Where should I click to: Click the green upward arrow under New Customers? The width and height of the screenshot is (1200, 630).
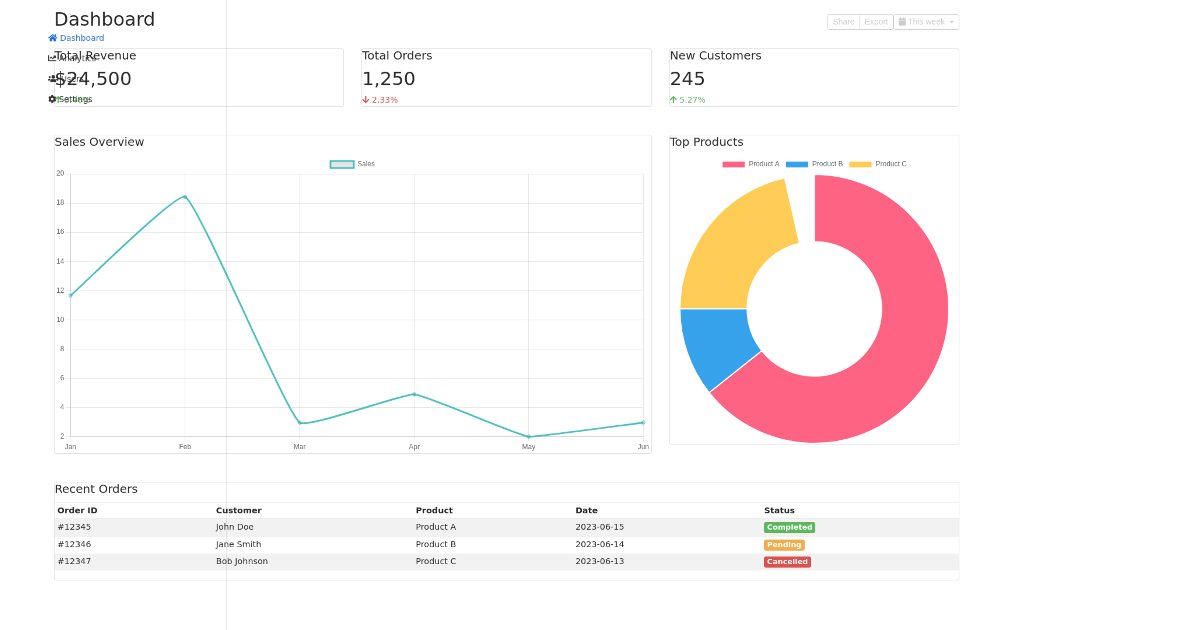tap(674, 100)
